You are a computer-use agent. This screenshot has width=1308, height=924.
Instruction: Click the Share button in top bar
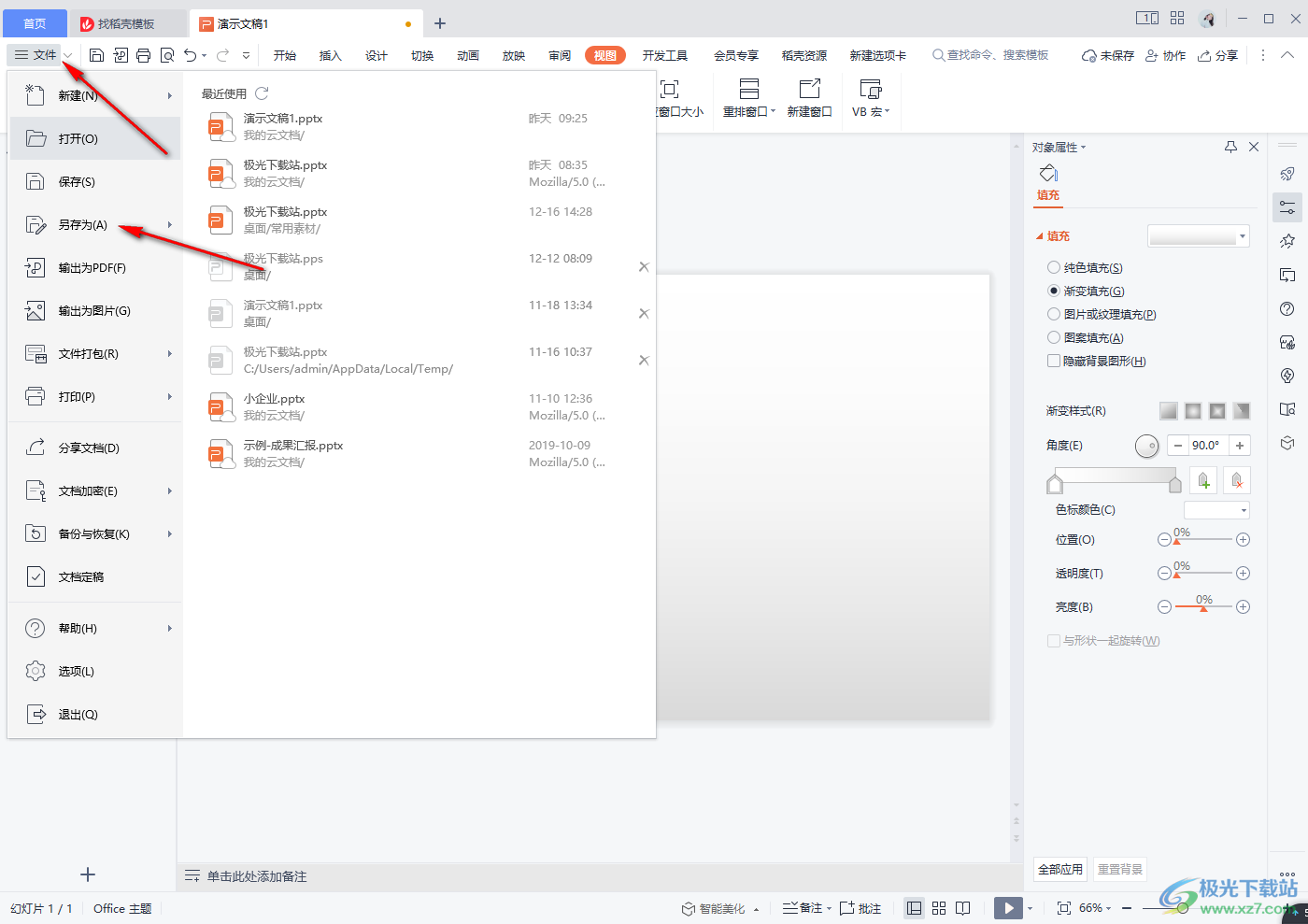[1218, 56]
